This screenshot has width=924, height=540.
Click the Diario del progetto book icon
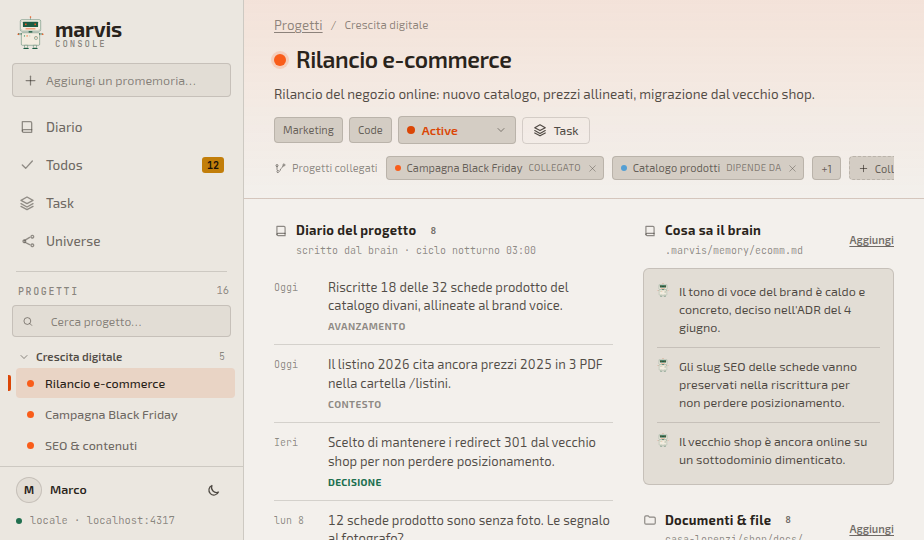[x=281, y=231]
